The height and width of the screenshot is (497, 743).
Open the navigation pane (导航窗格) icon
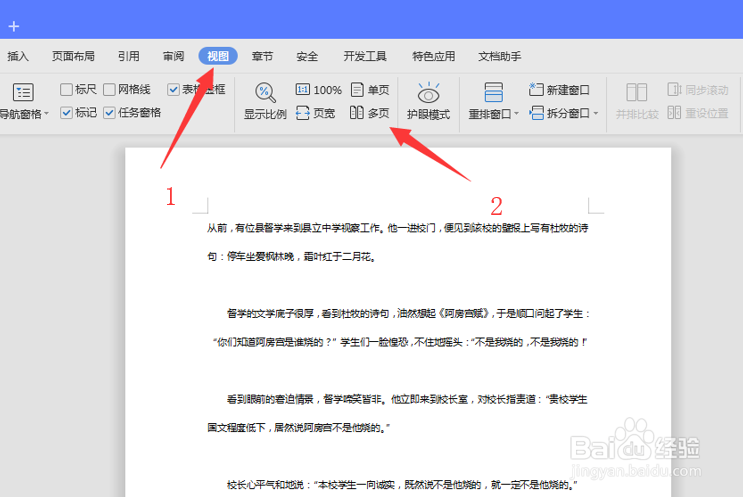coord(23,92)
